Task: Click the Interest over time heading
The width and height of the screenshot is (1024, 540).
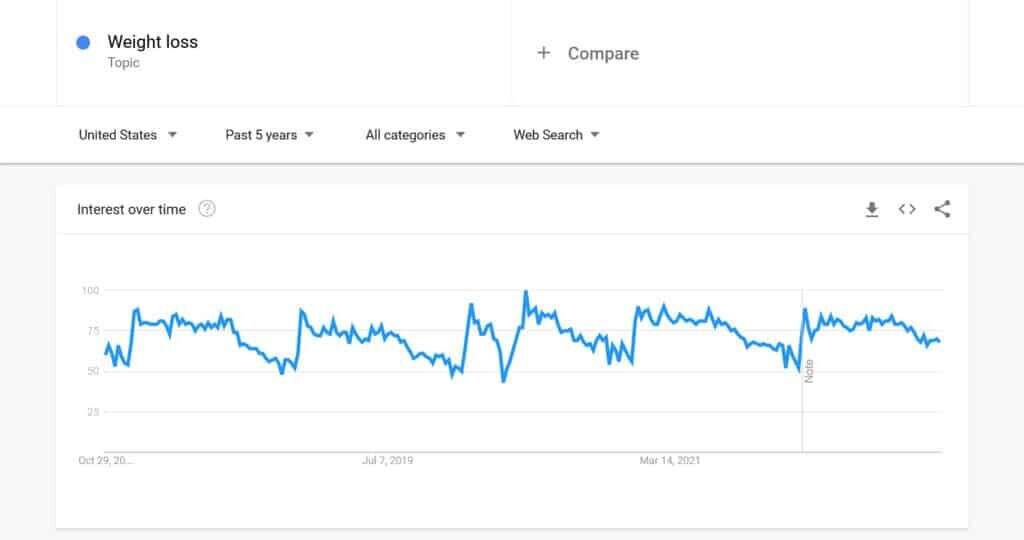Action: pos(131,209)
